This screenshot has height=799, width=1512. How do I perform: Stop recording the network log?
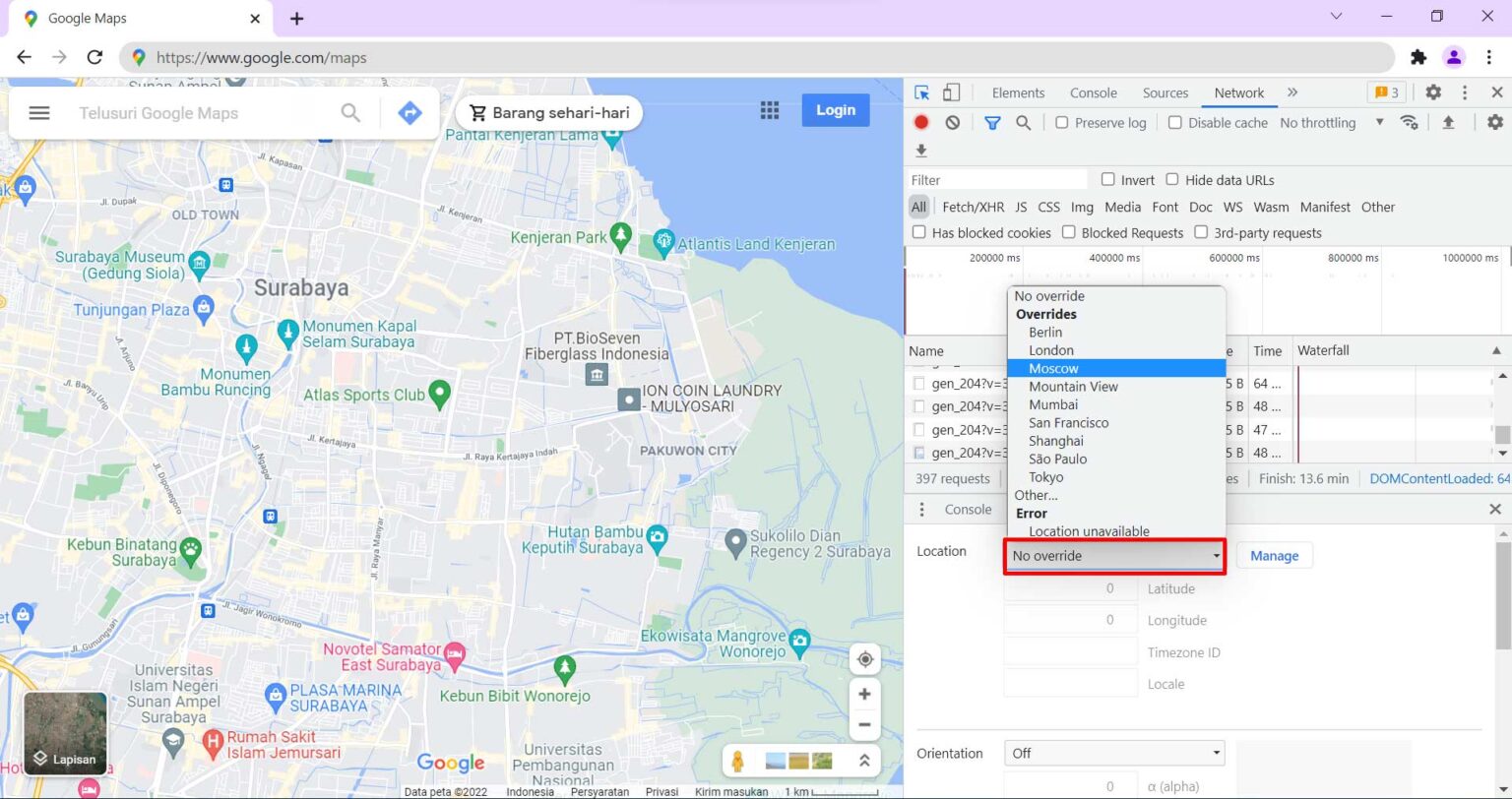click(921, 122)
